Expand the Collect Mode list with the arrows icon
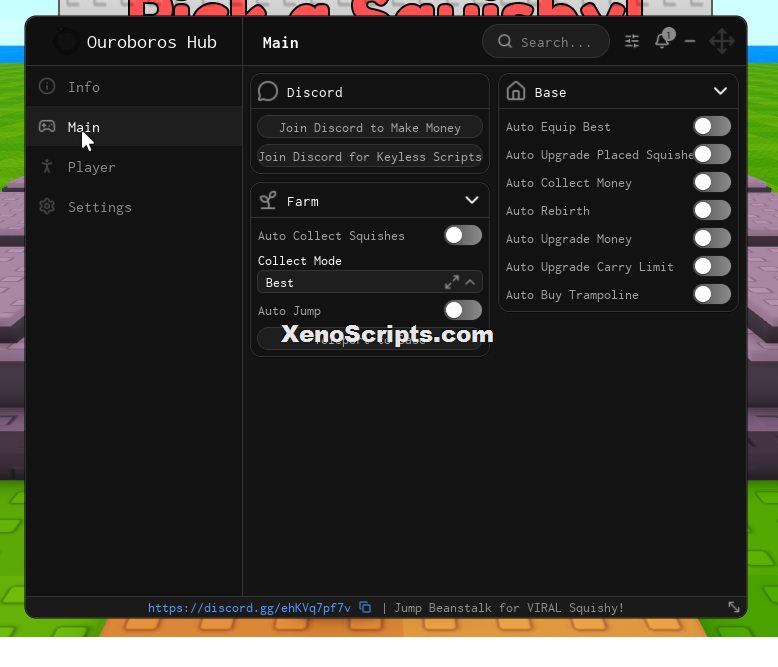Viewport: 778px width, 667px height. (452, 282)
